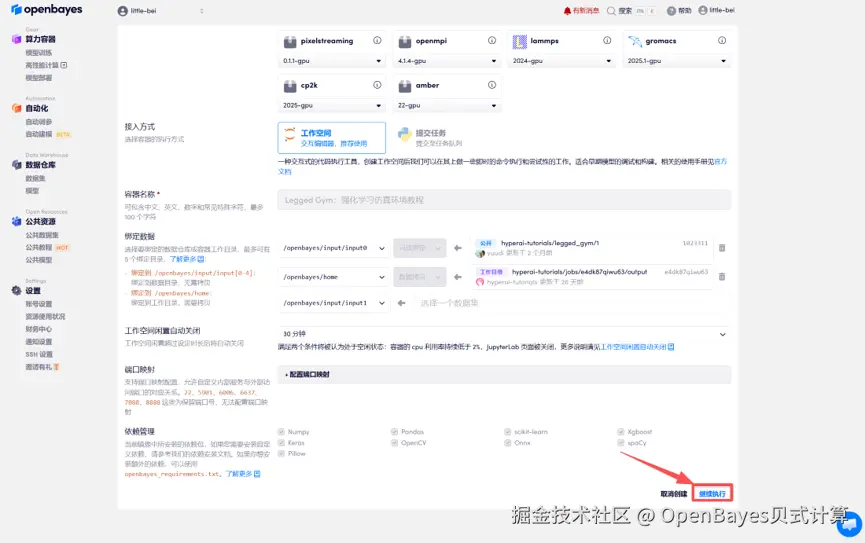
Task: Show info for gromacs image
Action: [x=722, y=40]
